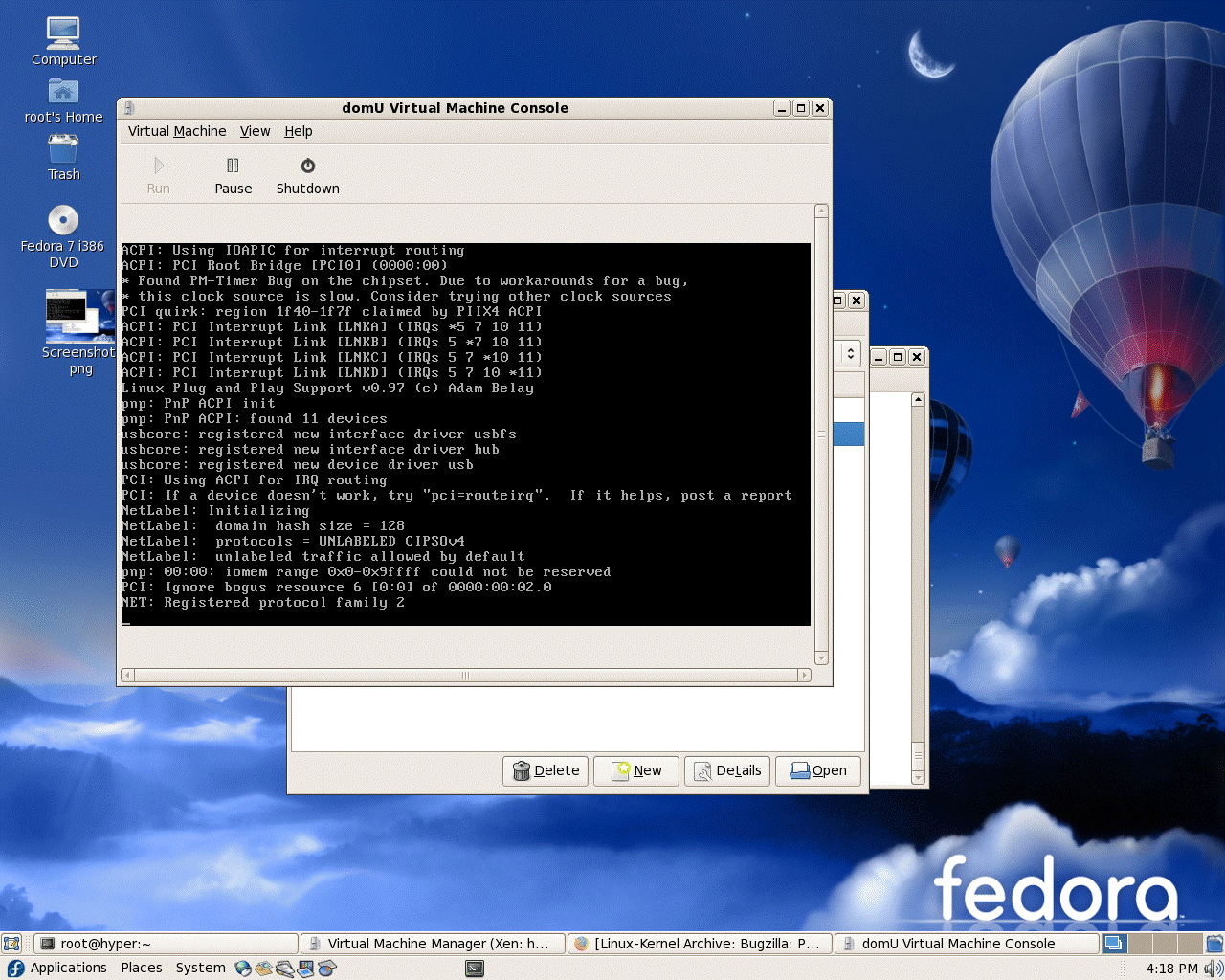Click the Shutdown power icon
This screenshot has height=980, width=1225.
tap(307, 166)
